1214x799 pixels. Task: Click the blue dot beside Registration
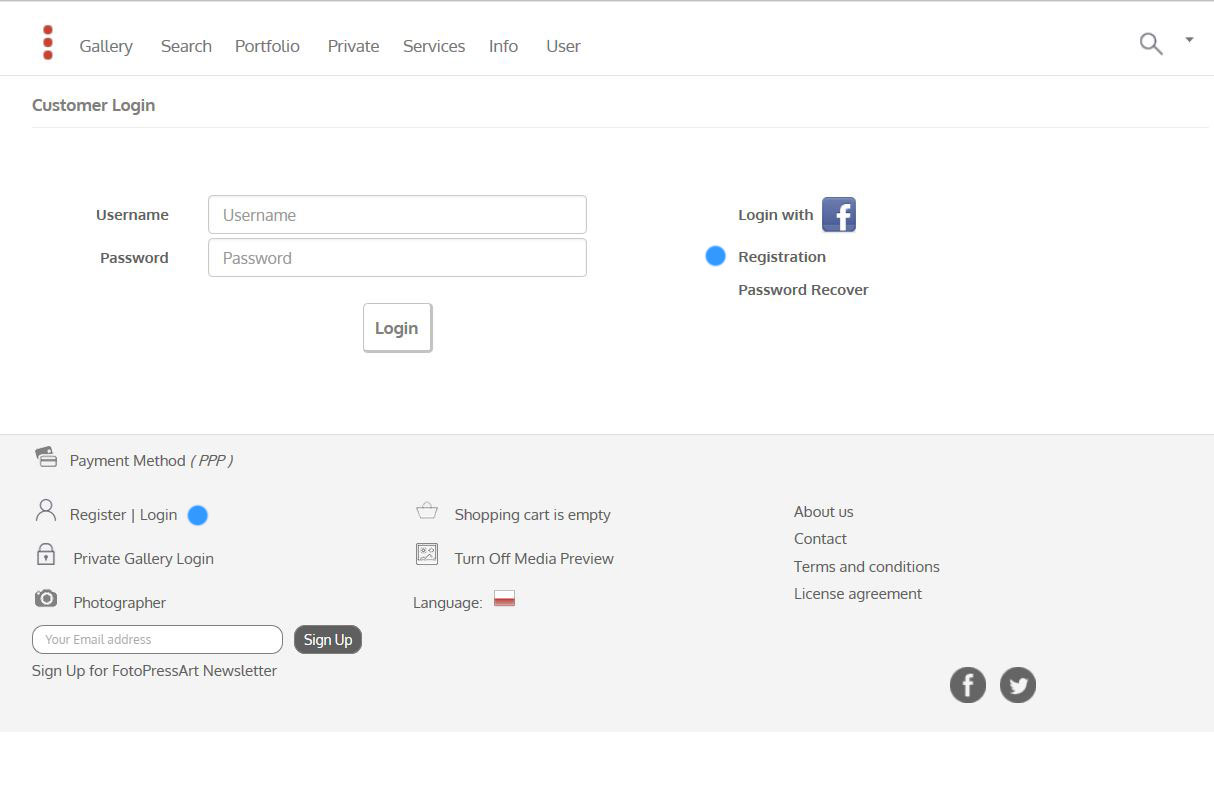tap(715, 256)
